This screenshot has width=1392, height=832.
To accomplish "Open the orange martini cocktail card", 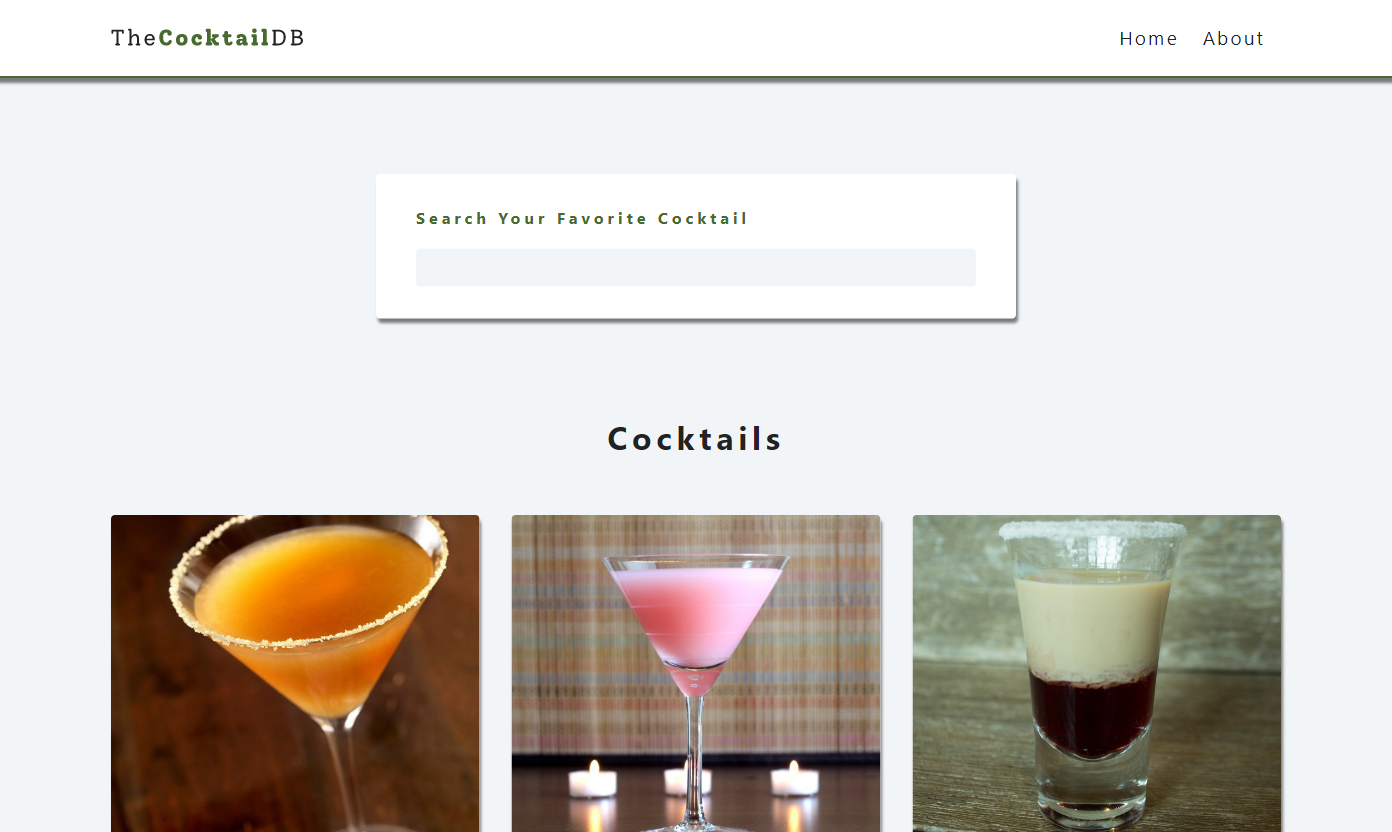I will pyautogui.click(x=295, y=673).
